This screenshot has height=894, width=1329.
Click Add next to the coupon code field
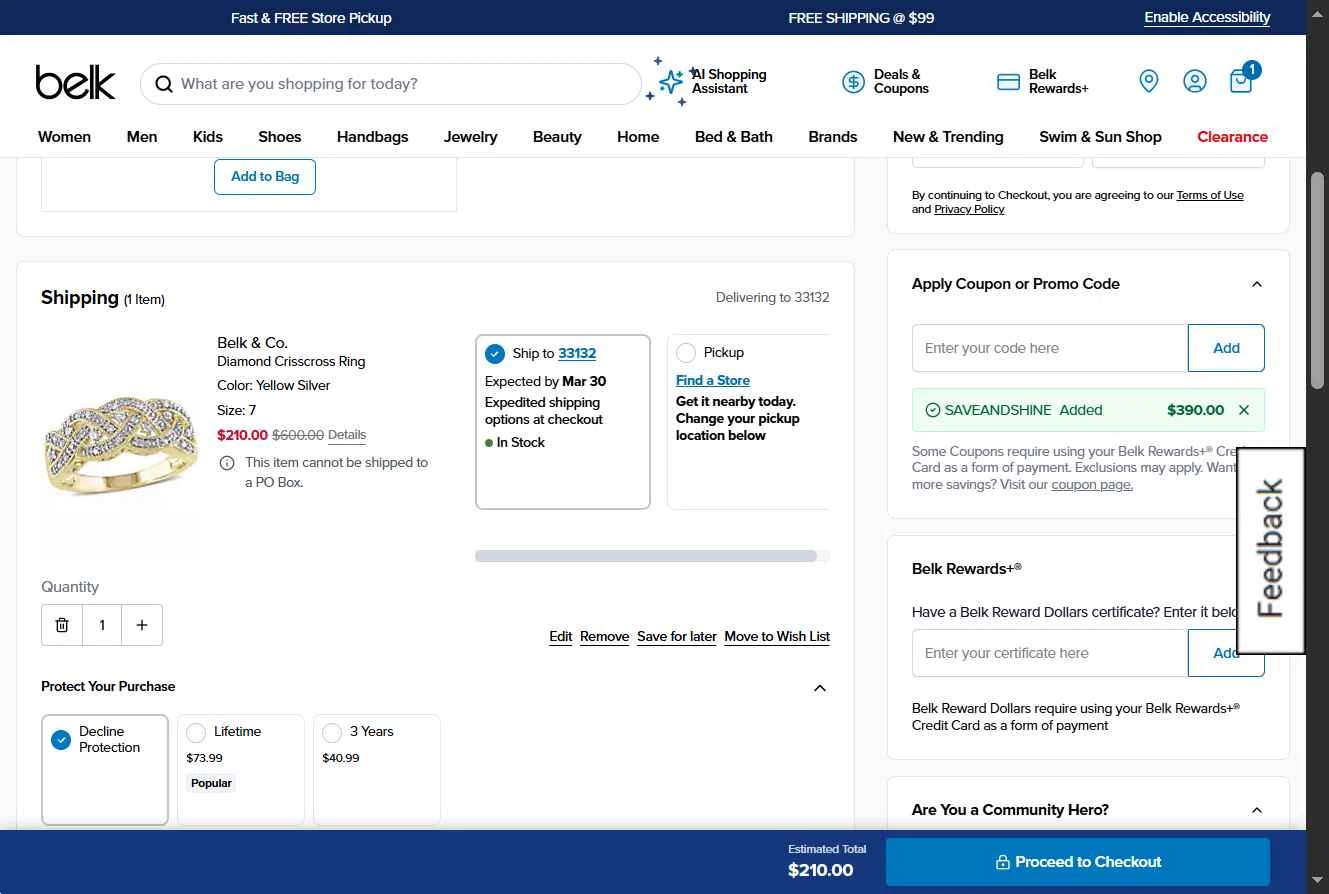[x=1226, y=348]
